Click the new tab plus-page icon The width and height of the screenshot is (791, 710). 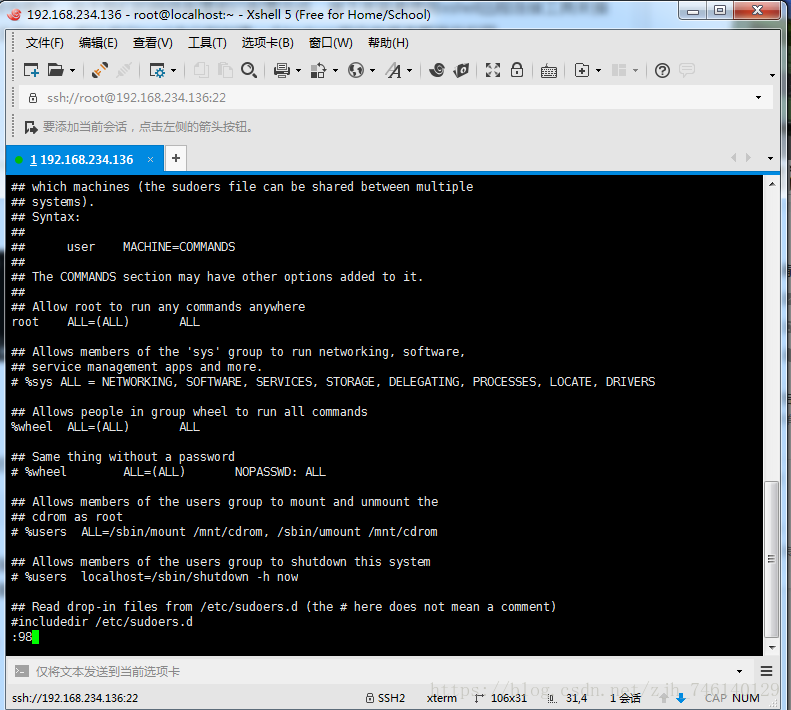click(x=582, y=70)
